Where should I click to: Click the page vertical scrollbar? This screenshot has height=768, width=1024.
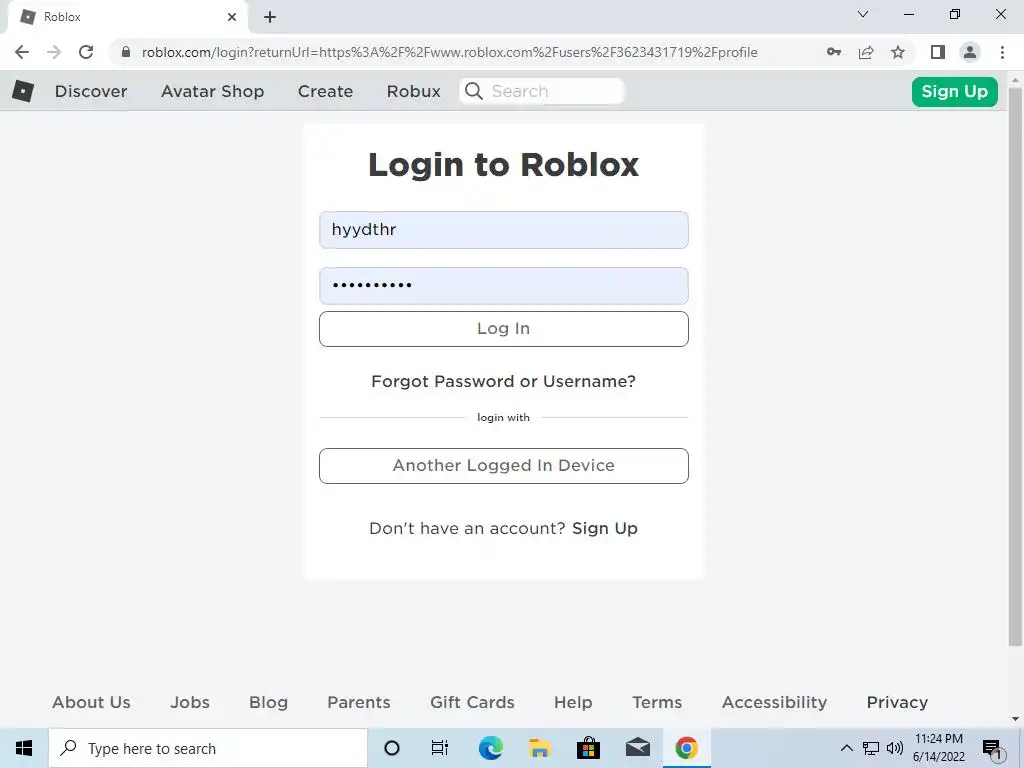[x=1016, y=366]
